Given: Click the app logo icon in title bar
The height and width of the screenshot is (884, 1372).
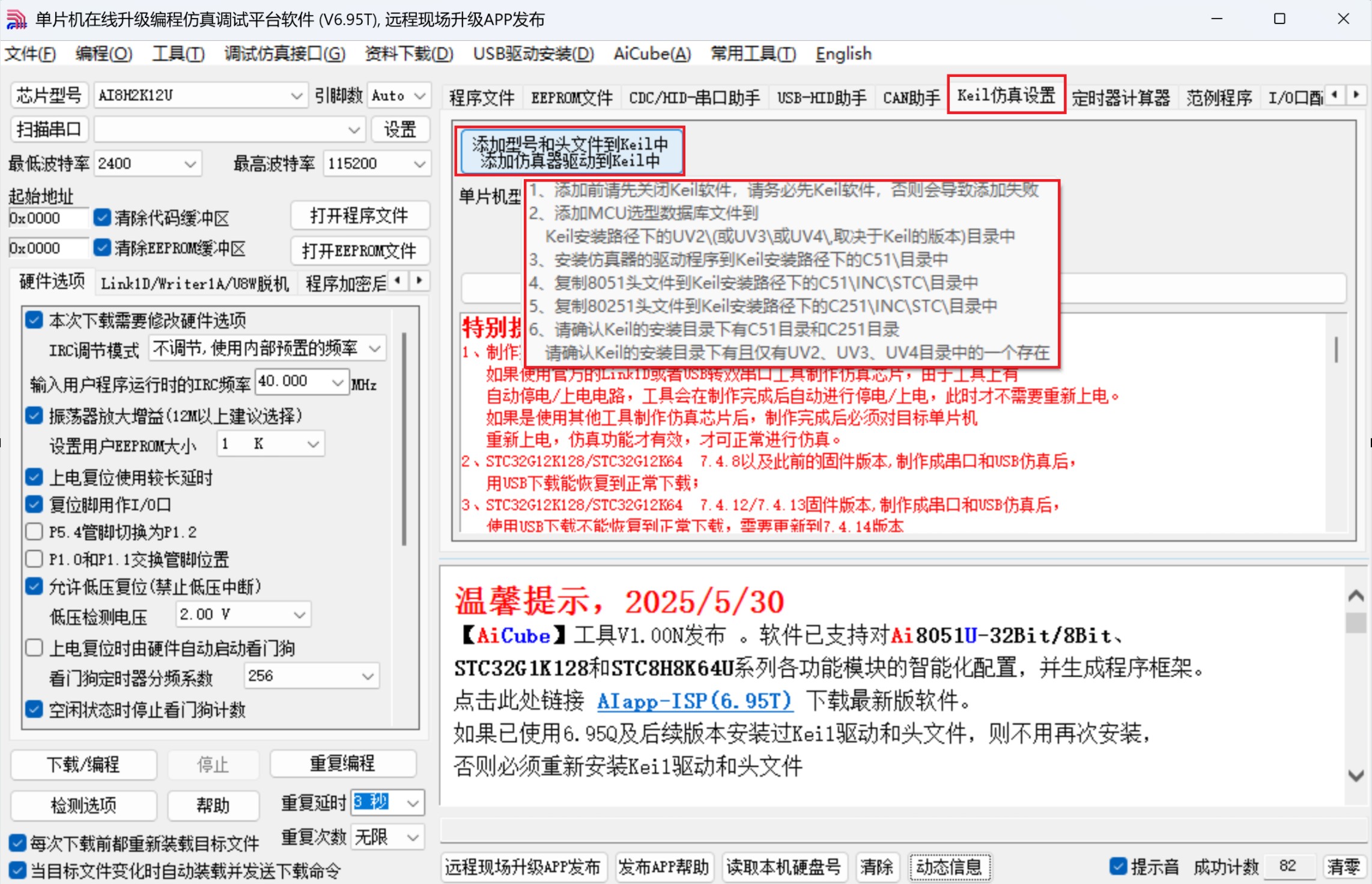Looking at the screenshot, I should pos(16,19).
